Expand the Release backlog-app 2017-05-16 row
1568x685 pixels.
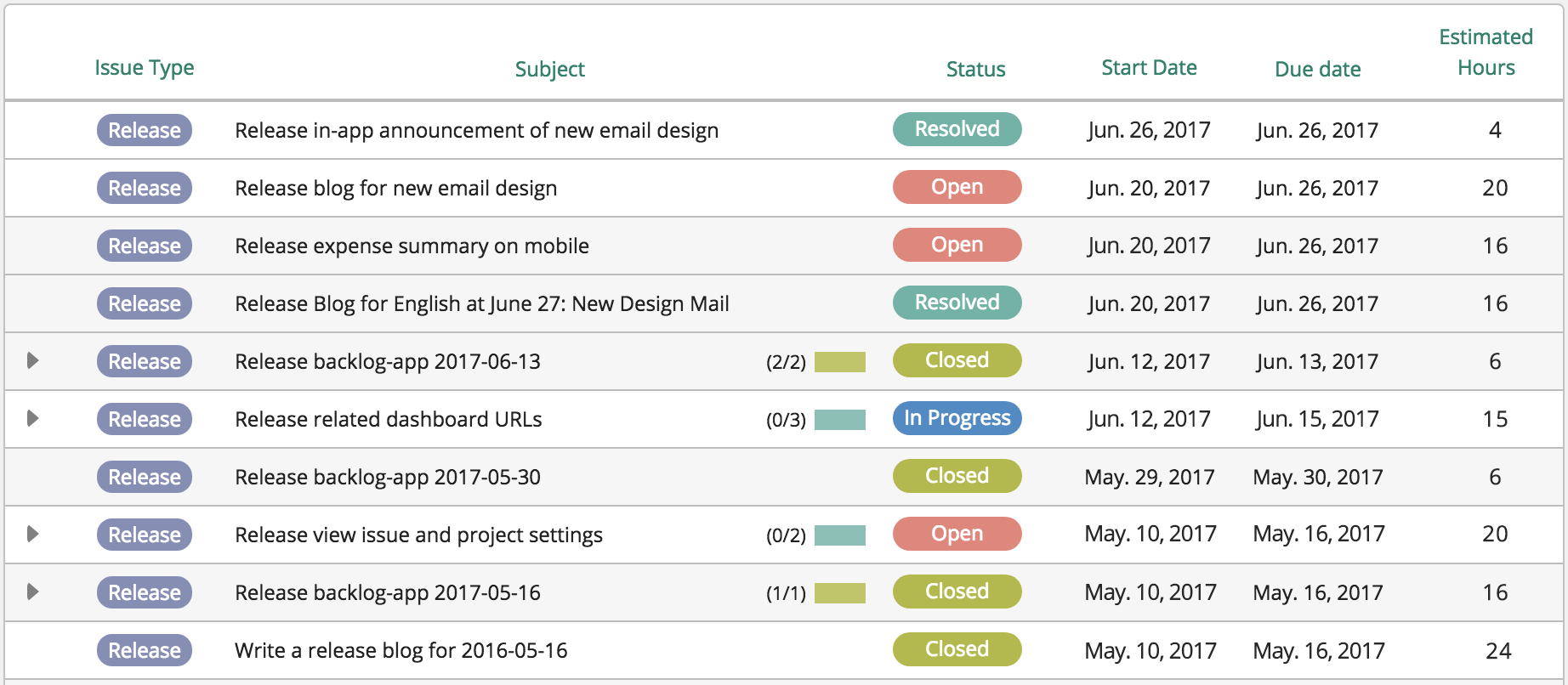pos(33,592)
